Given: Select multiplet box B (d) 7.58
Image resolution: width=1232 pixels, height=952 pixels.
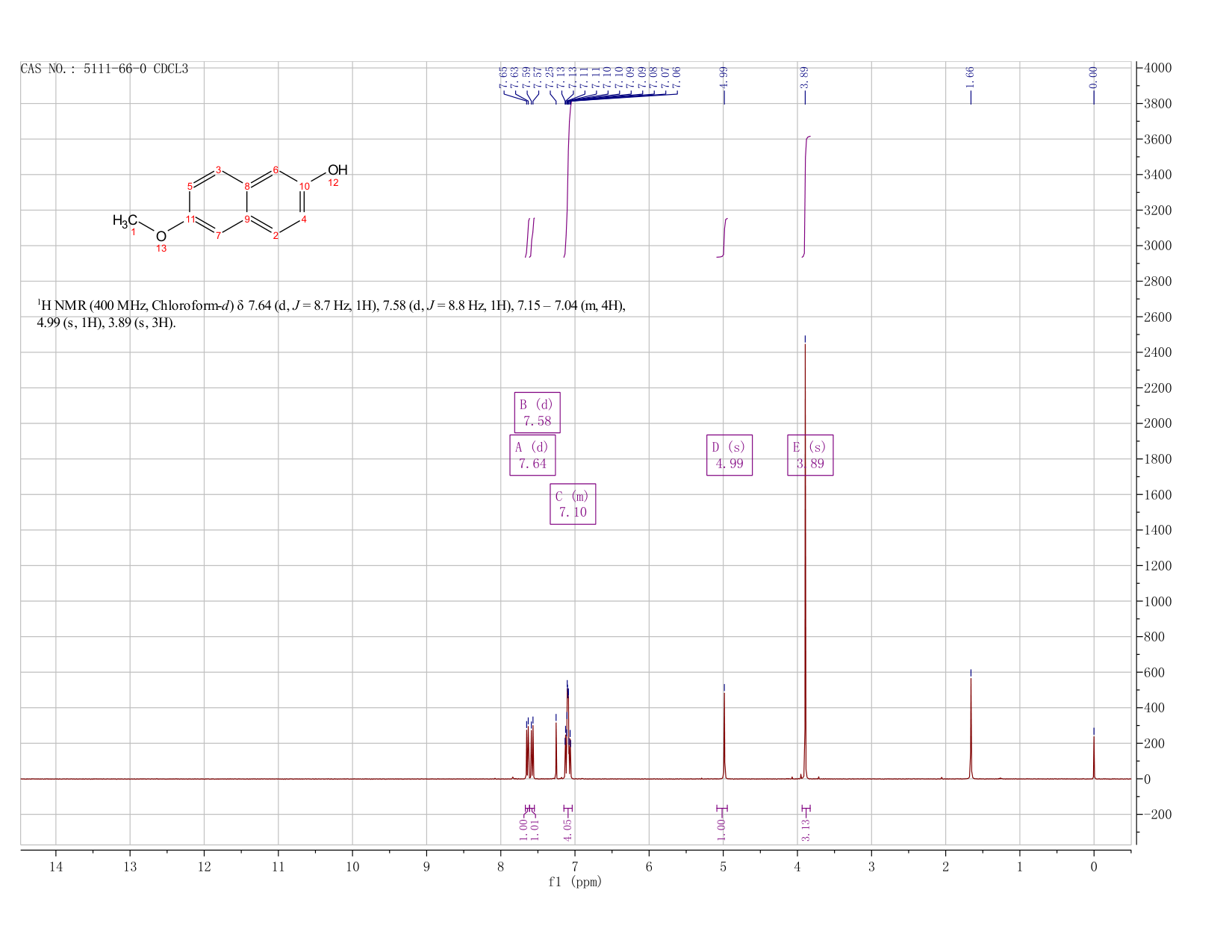Looking at the screenshot, I should pos(537,413).
